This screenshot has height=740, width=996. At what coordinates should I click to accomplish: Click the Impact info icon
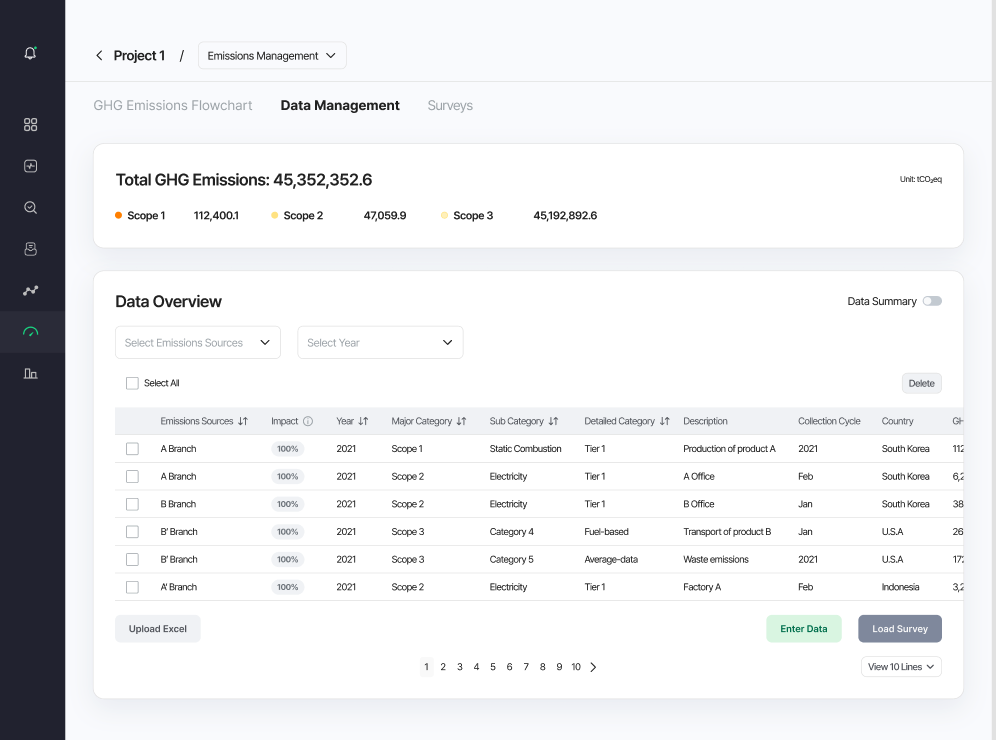(308, 421)
